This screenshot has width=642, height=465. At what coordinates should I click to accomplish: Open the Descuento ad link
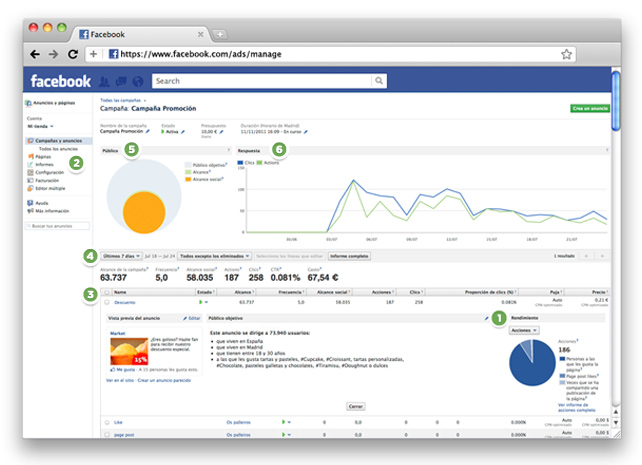click(125, 302)
